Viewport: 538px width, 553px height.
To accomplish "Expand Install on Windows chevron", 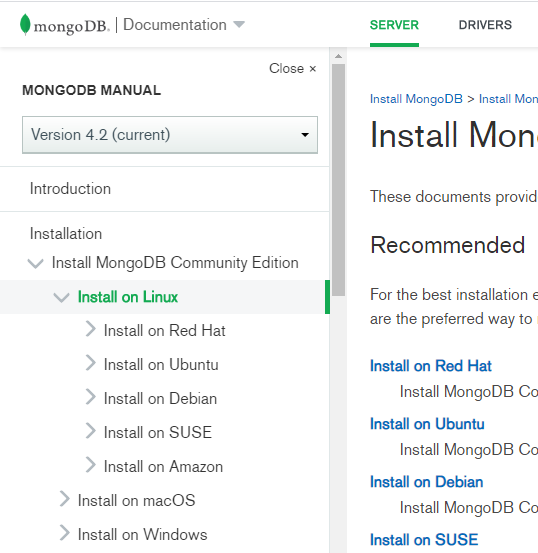I will [65, 533].
